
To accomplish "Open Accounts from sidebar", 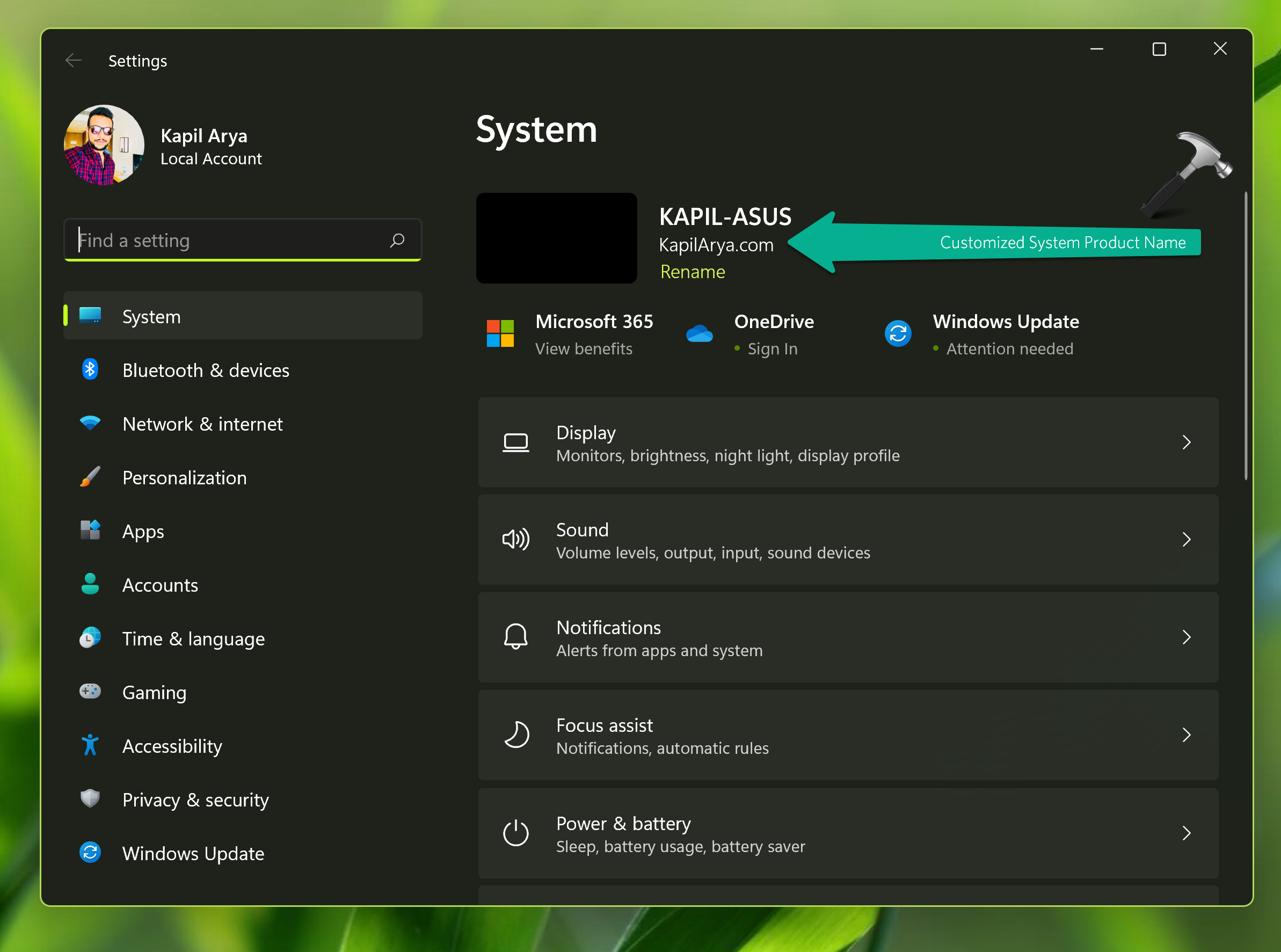I will [x=159, y=585].
